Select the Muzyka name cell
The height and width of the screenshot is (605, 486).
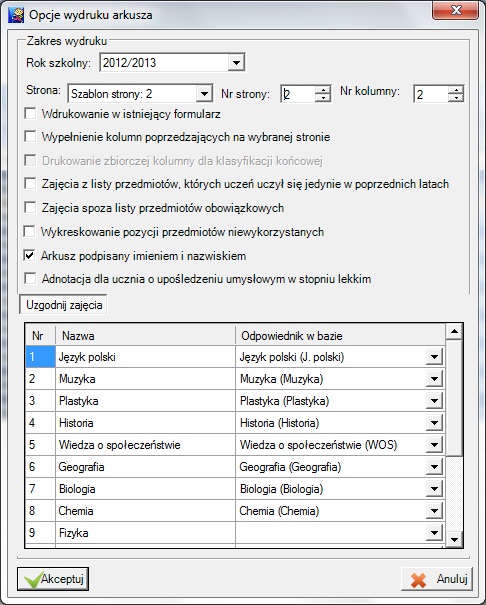[x=145, y=379]
